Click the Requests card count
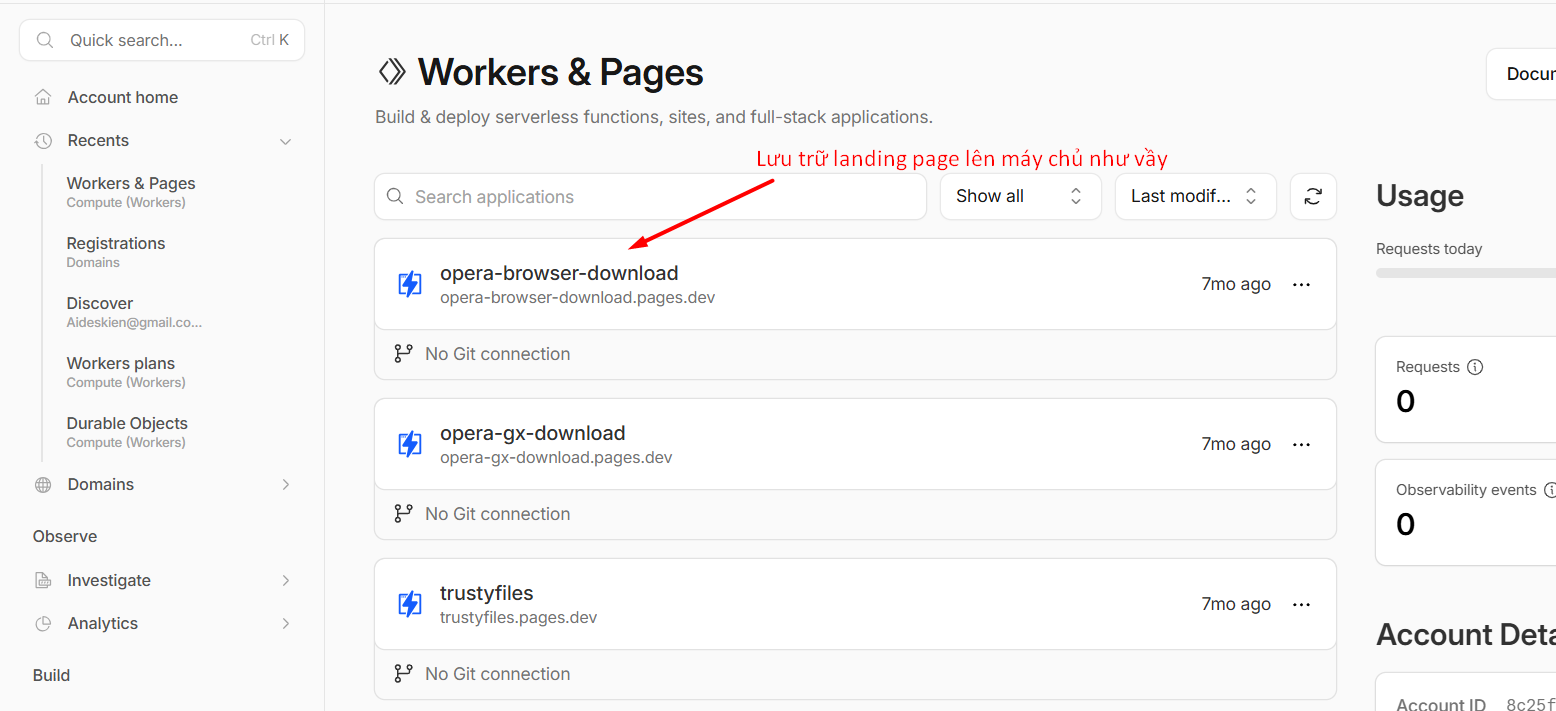The width and height of the screenshot is (1556, 711). click(1405, 402)
